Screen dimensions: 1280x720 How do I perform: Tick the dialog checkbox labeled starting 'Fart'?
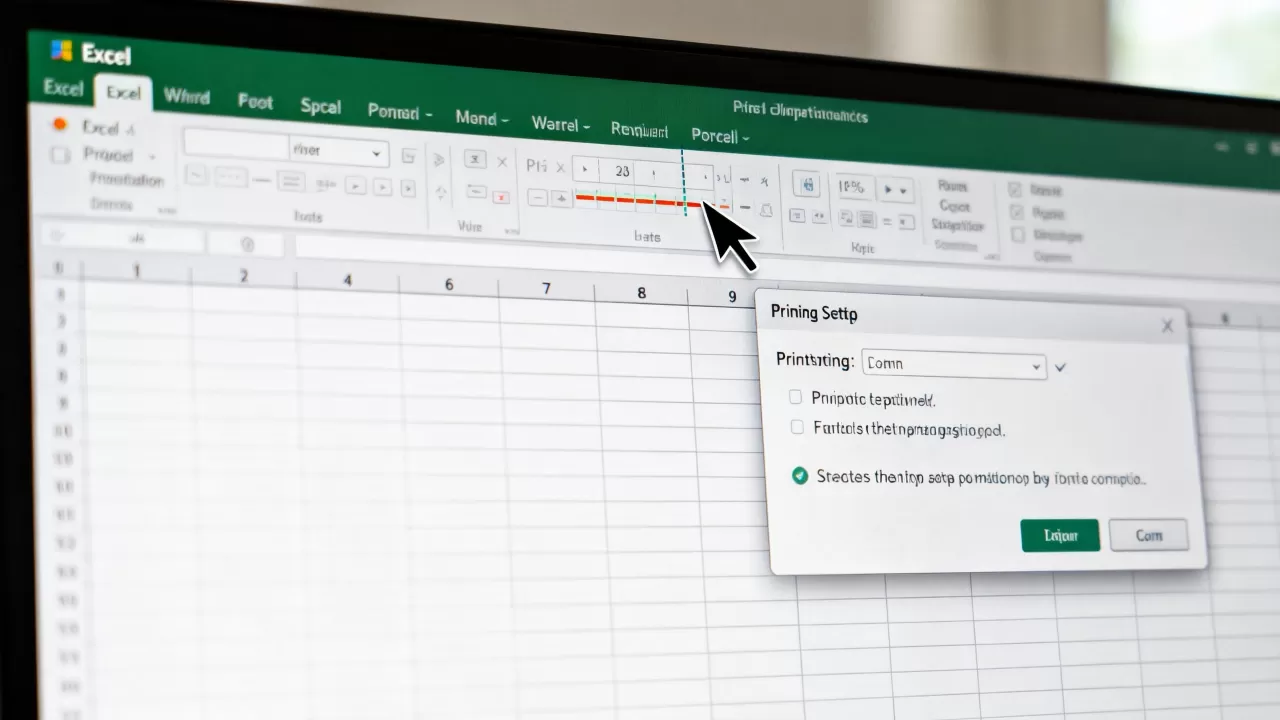click(797, 427)
